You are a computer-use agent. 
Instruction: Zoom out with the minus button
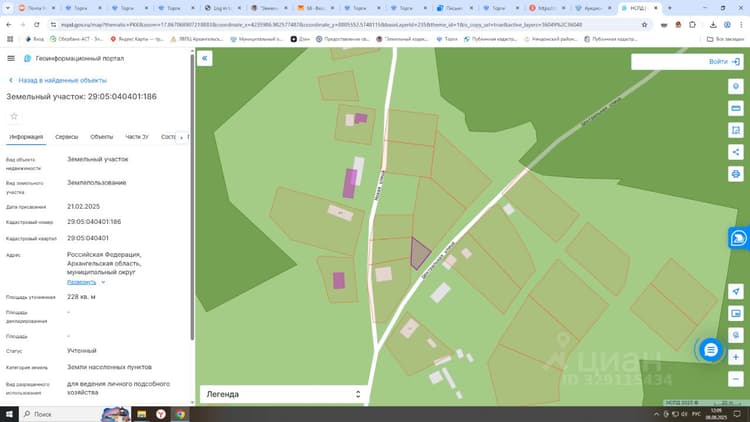click(736, 379)
